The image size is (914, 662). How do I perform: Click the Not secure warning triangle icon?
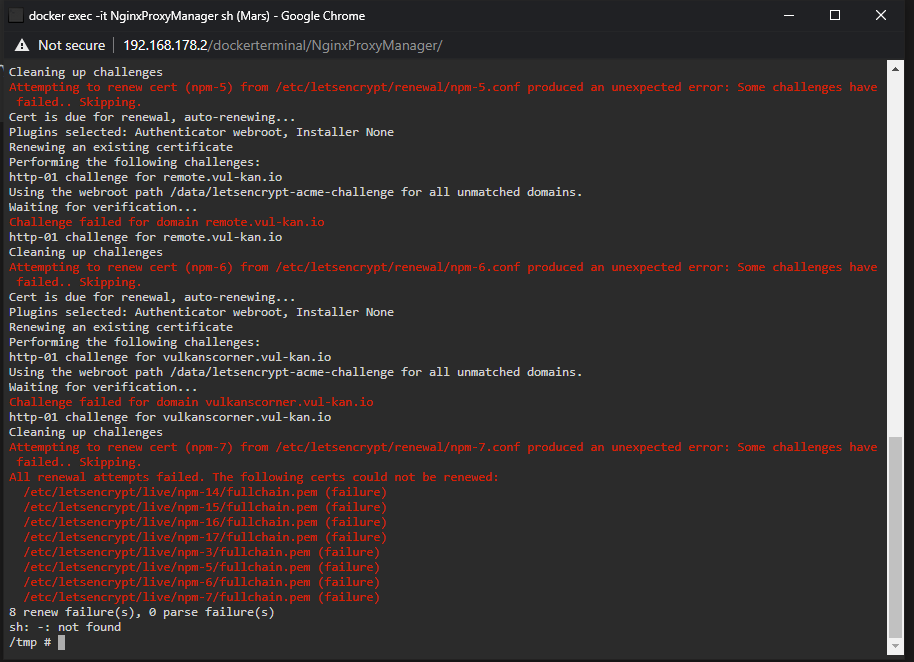click(x=22, y=45)
